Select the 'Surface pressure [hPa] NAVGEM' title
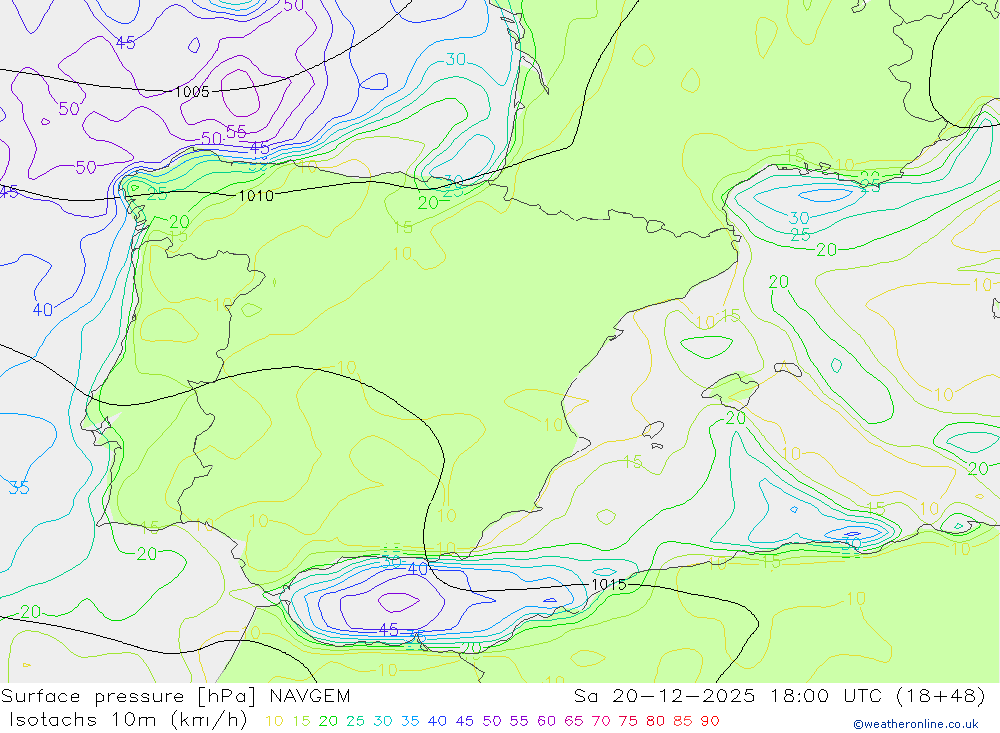The image size is (1000, 733). click(x=175, y=696)
